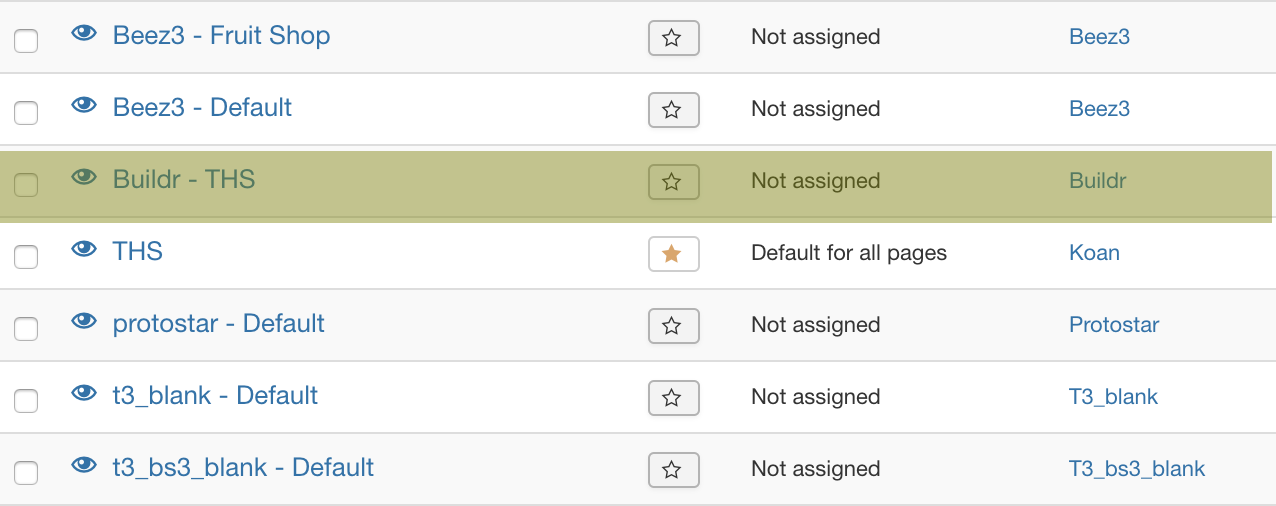Click eye icon beside Beez3 - Default
Image resolution: width=1276 pixels, height=506 pixels.
tap(84, 106)
